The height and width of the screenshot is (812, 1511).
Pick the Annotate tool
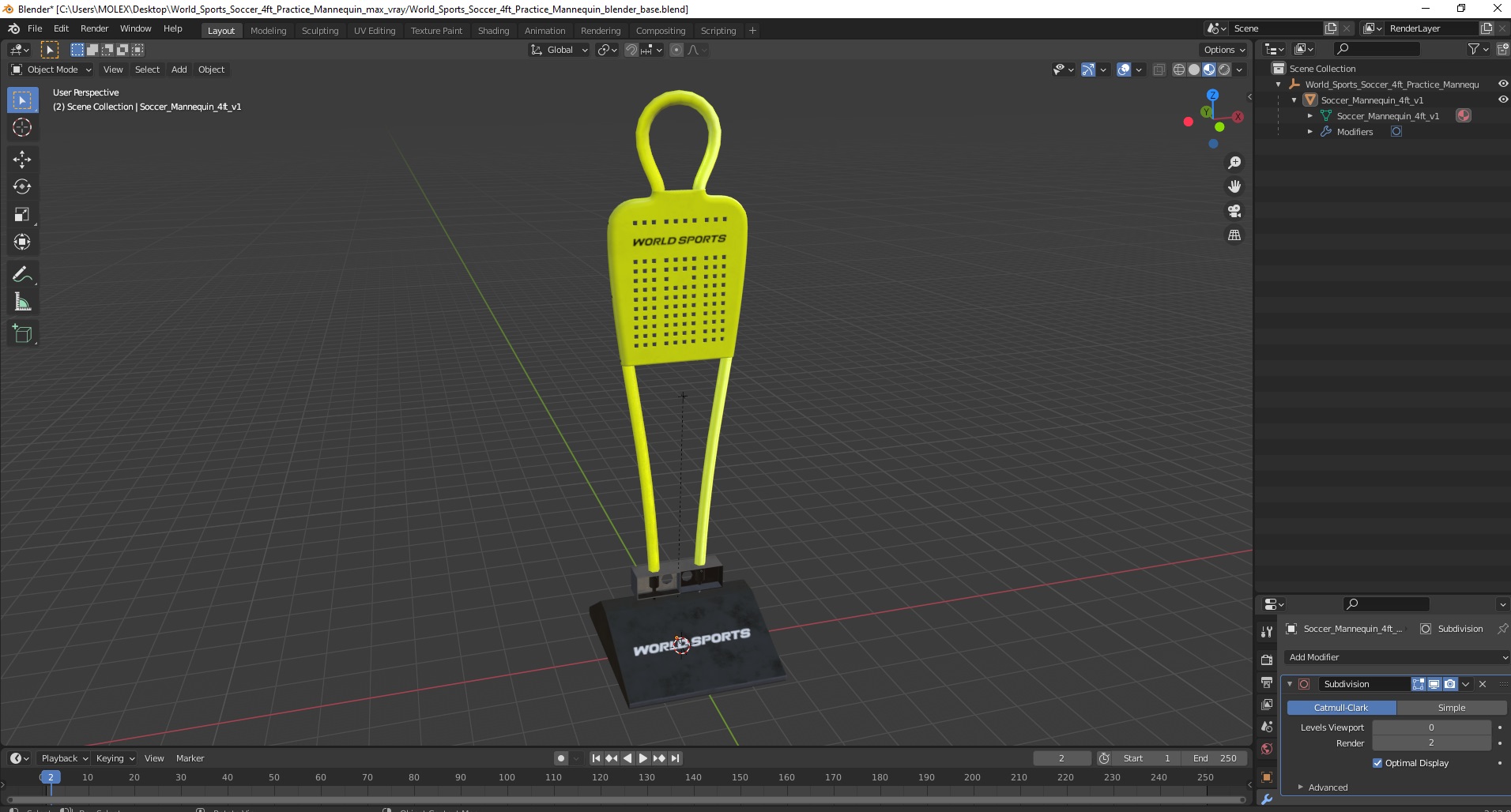pyautogui.click(x=22, y=275)
